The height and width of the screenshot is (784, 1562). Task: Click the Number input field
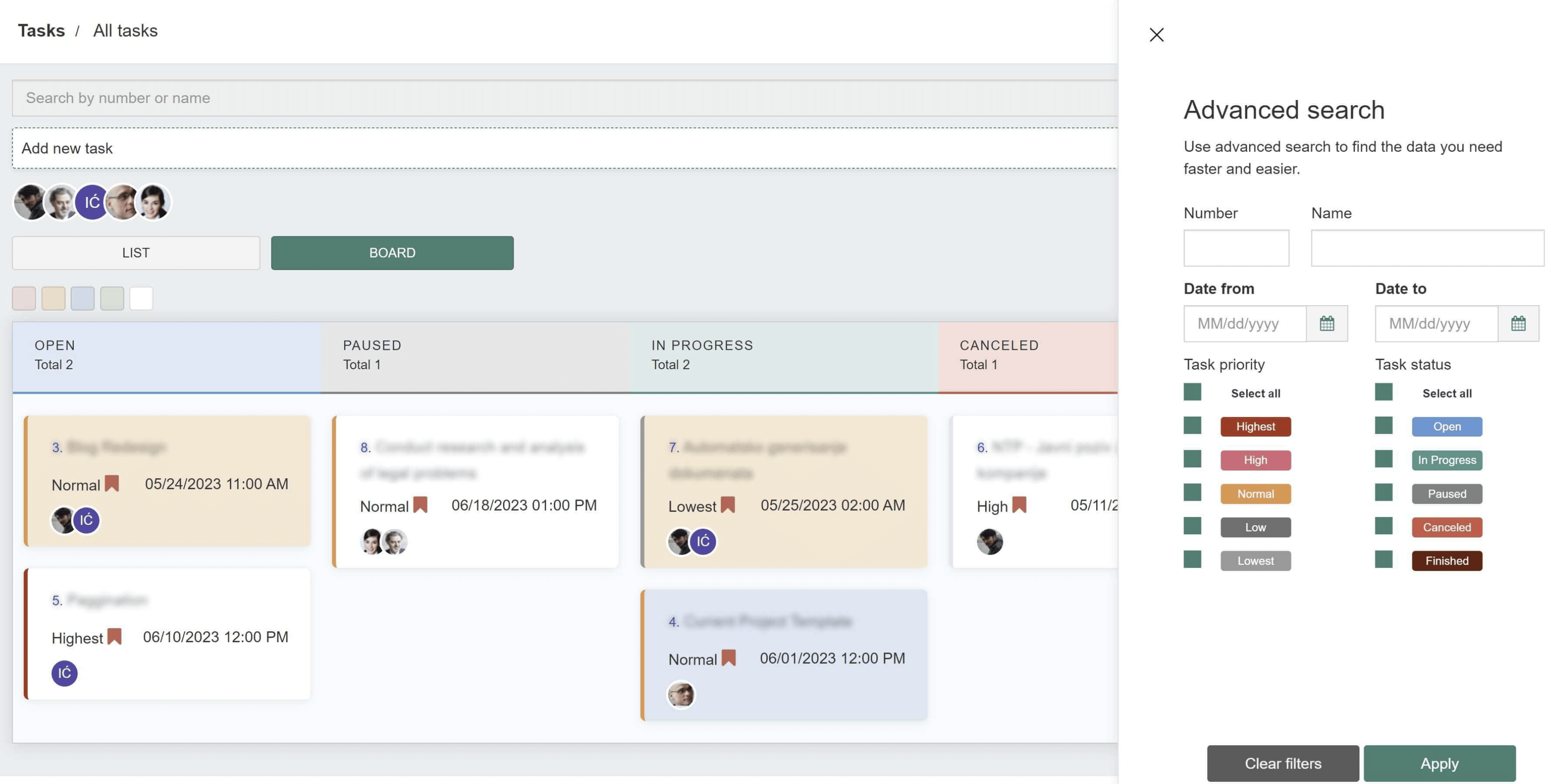pyautogui.click(x=1236, y=248)
